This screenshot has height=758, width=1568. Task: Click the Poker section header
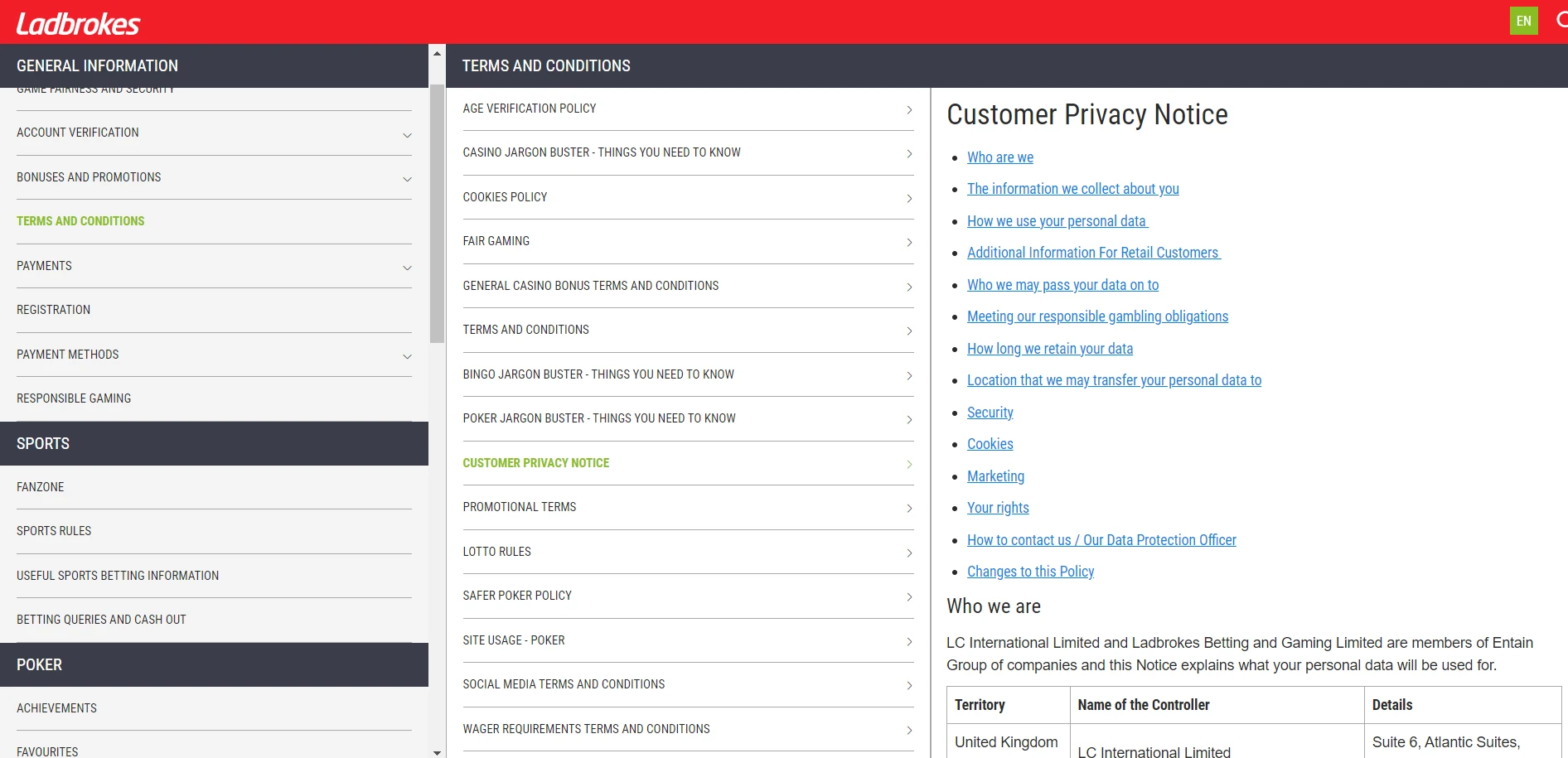(x=214, y=664)
